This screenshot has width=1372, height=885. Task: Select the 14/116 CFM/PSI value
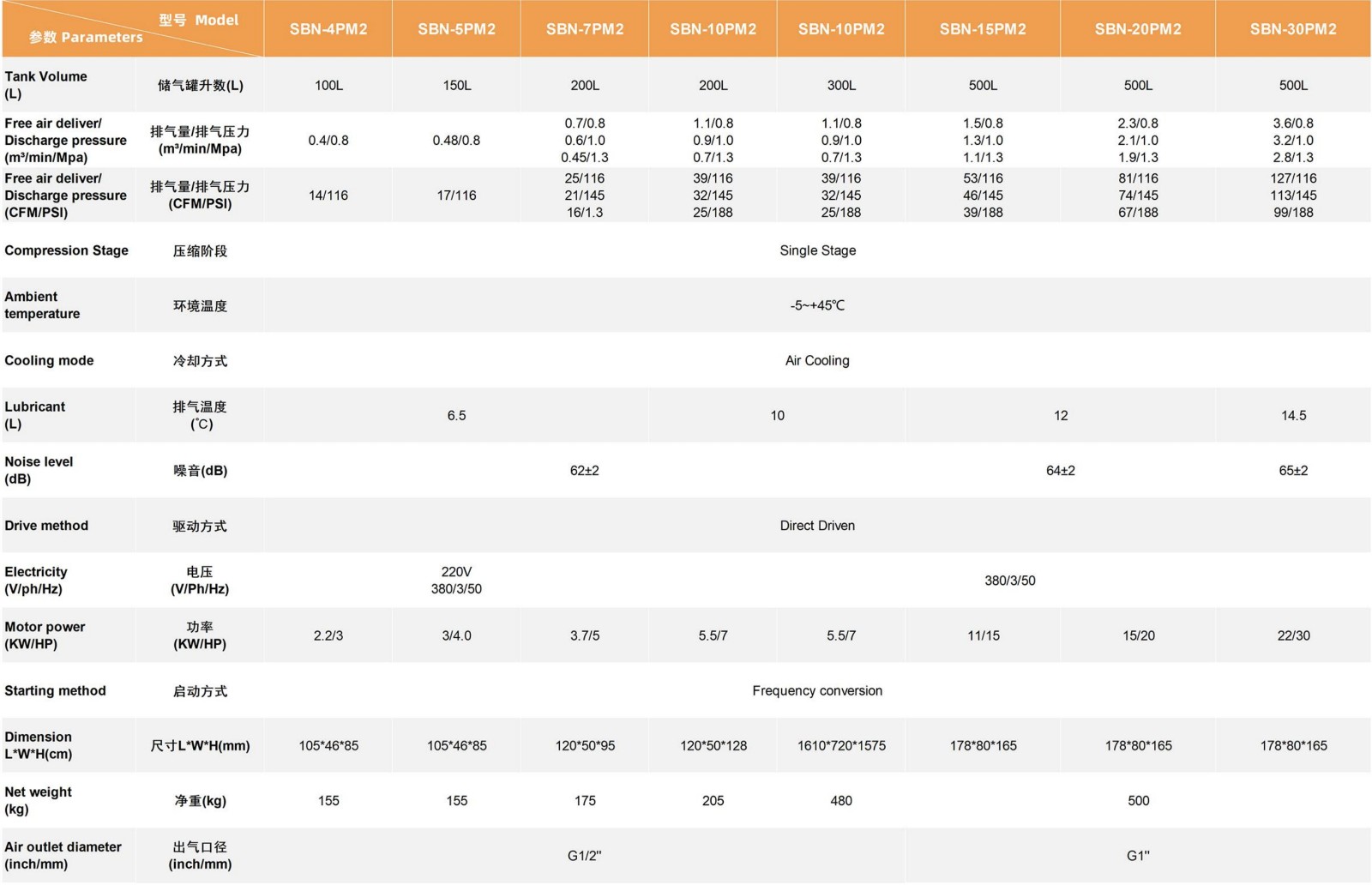(x=328, y=196)
